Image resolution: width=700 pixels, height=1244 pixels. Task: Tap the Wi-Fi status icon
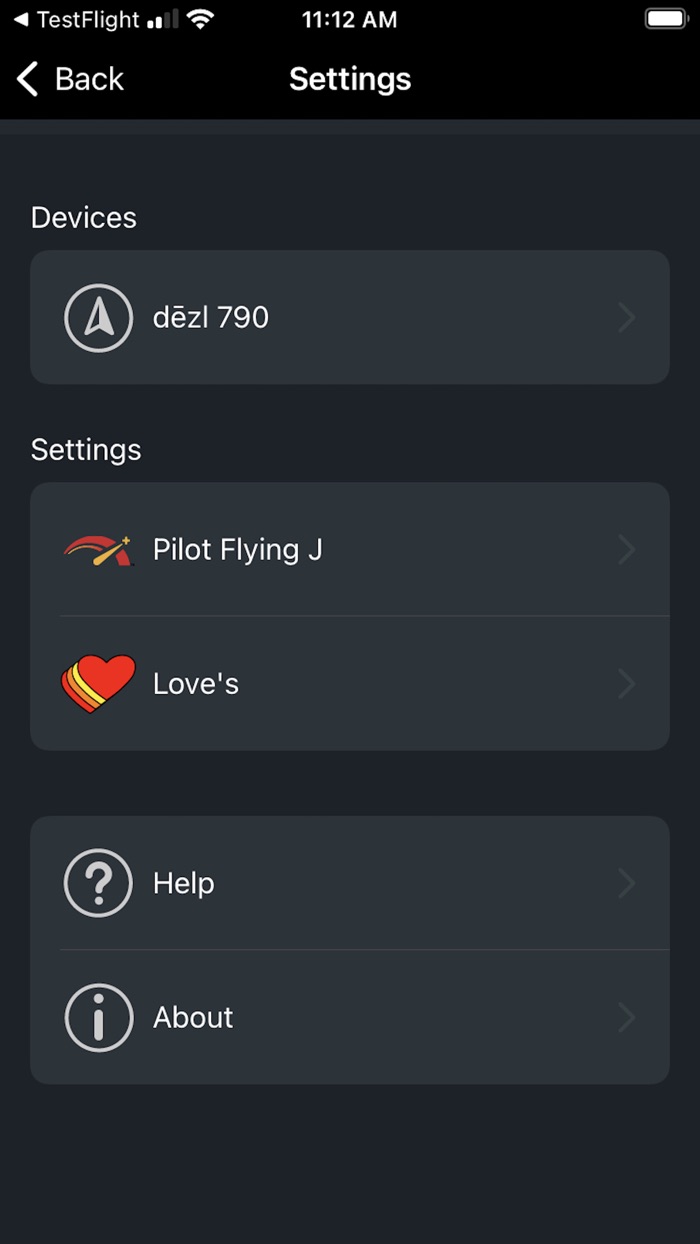201,19
